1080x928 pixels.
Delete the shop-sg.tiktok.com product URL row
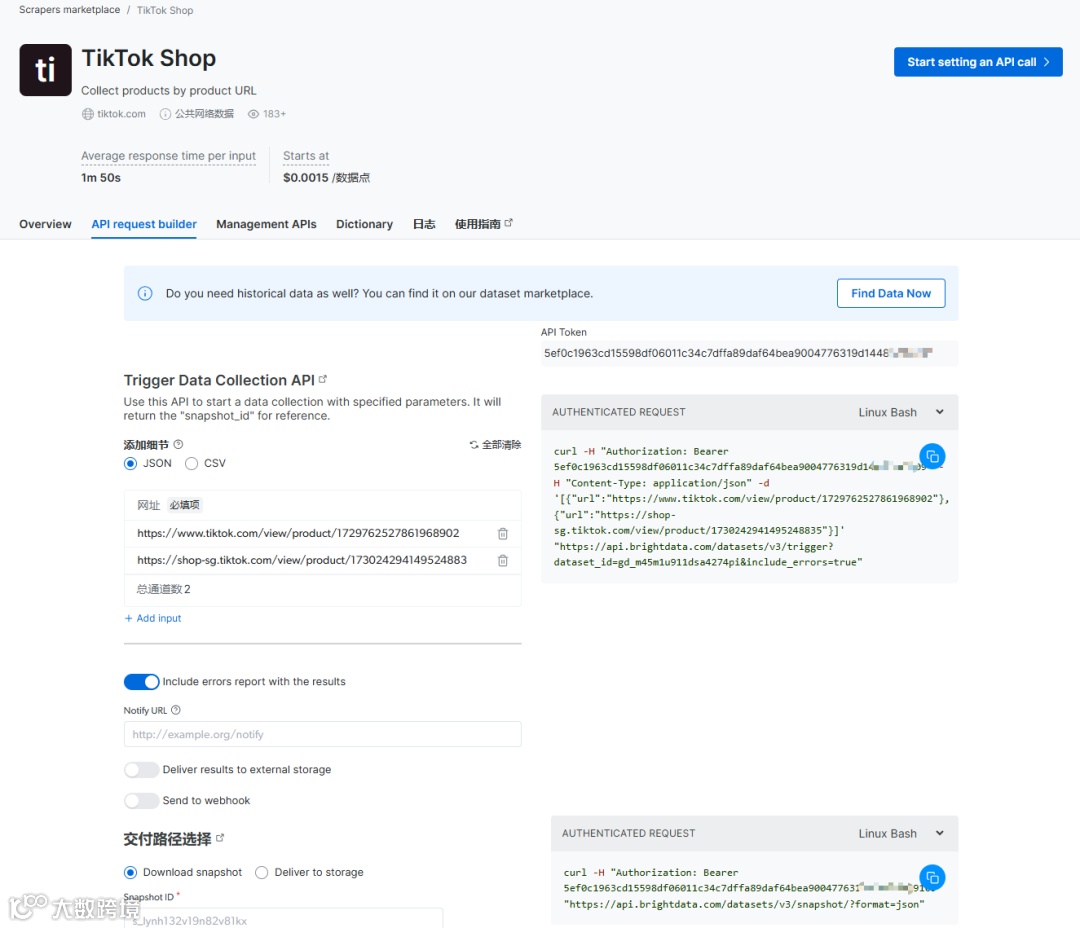(503, 561)
